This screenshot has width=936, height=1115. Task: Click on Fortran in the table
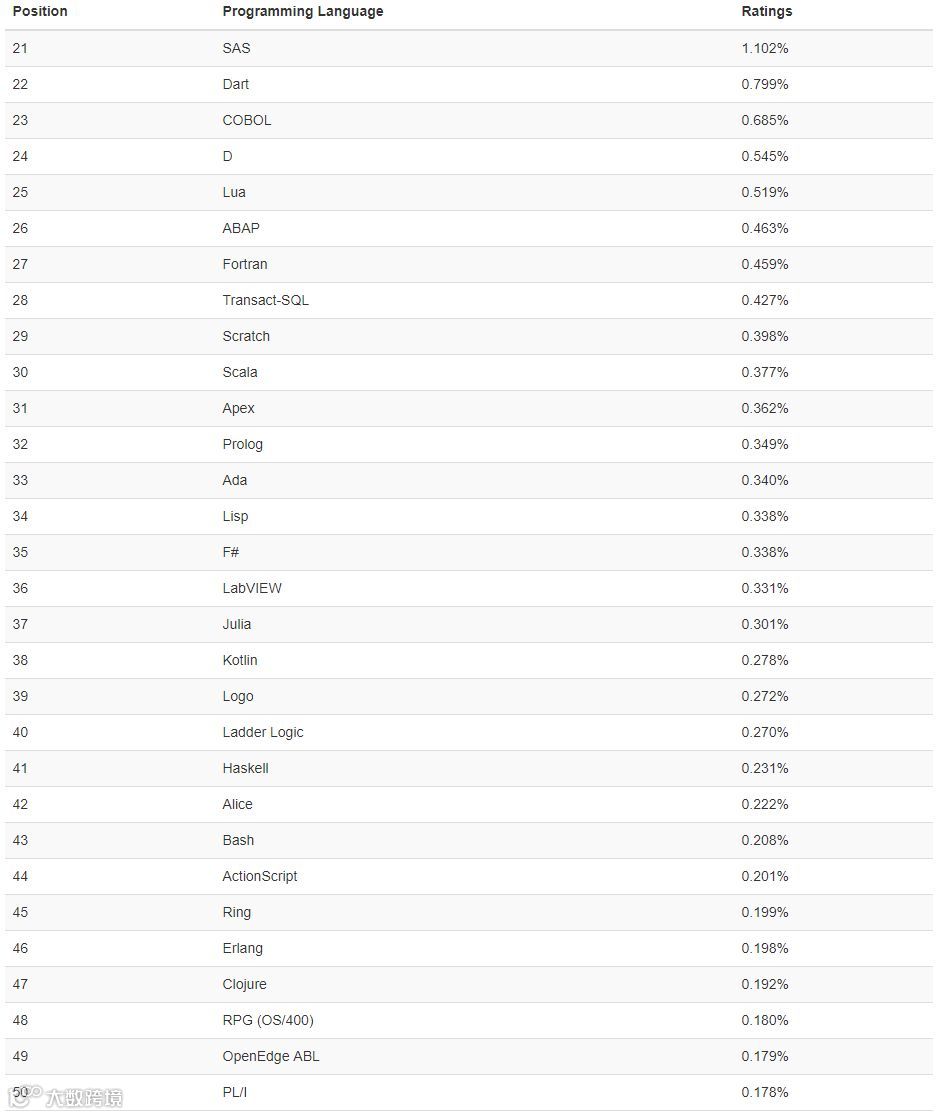pos(245,264)
